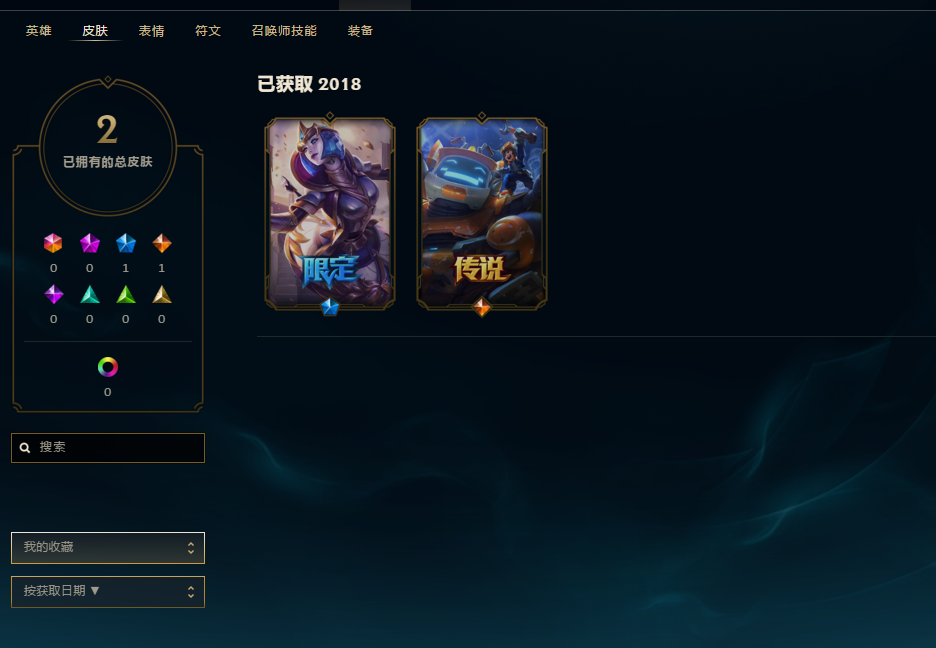Click the red-pink Ultimate gem icon
The height and width of the screenshot is (648, 936).
[x=53, y=243]
